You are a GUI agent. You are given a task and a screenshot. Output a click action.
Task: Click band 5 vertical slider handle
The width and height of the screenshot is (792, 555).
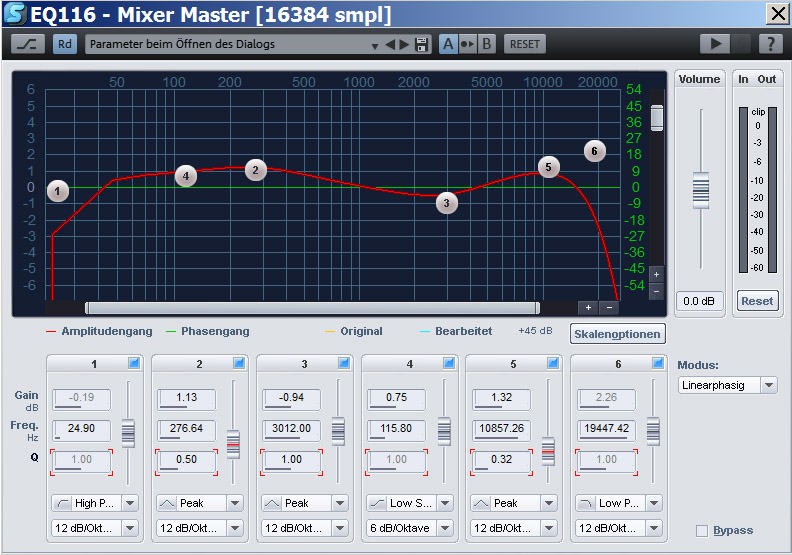(x=548, y=451)
